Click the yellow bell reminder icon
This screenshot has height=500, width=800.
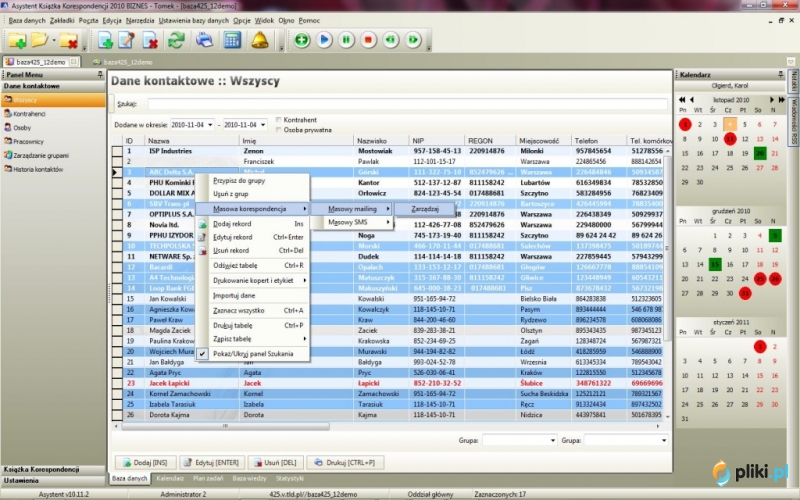coord(260,40)
